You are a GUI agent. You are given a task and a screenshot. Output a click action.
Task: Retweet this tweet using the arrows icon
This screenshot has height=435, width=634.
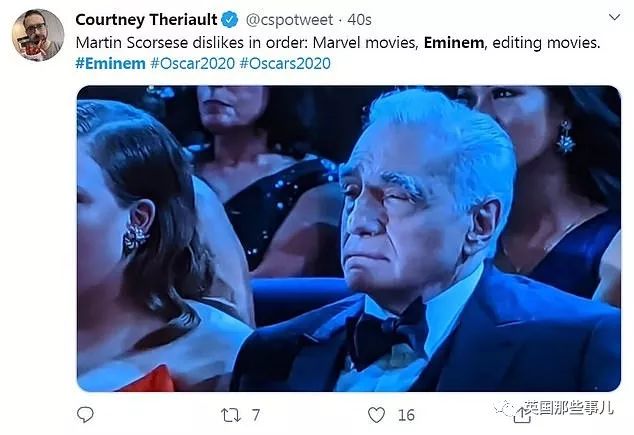click(x=229, y=414)
